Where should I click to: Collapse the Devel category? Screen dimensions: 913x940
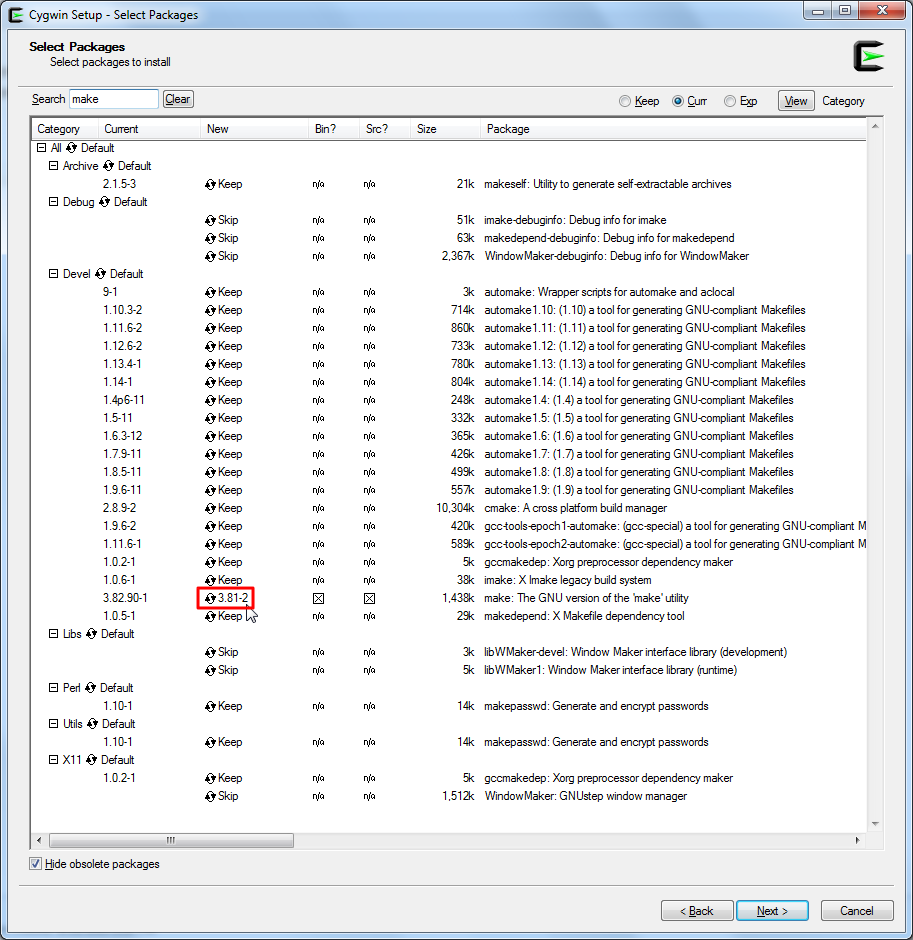pyautogui.click(x=53, y=273)
